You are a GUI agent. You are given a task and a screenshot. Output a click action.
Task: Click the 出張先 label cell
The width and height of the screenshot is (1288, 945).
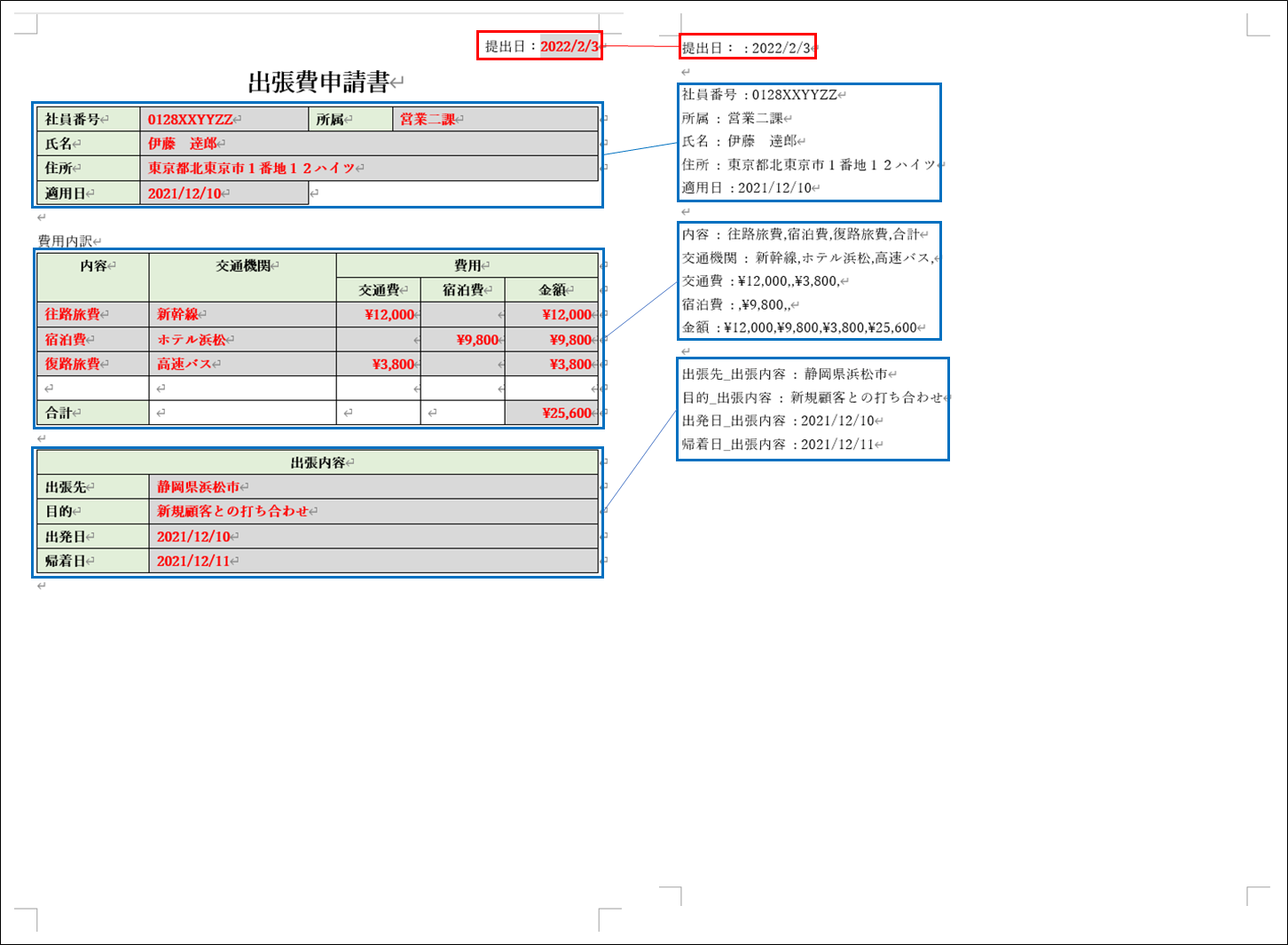click(x=93, y=486)
